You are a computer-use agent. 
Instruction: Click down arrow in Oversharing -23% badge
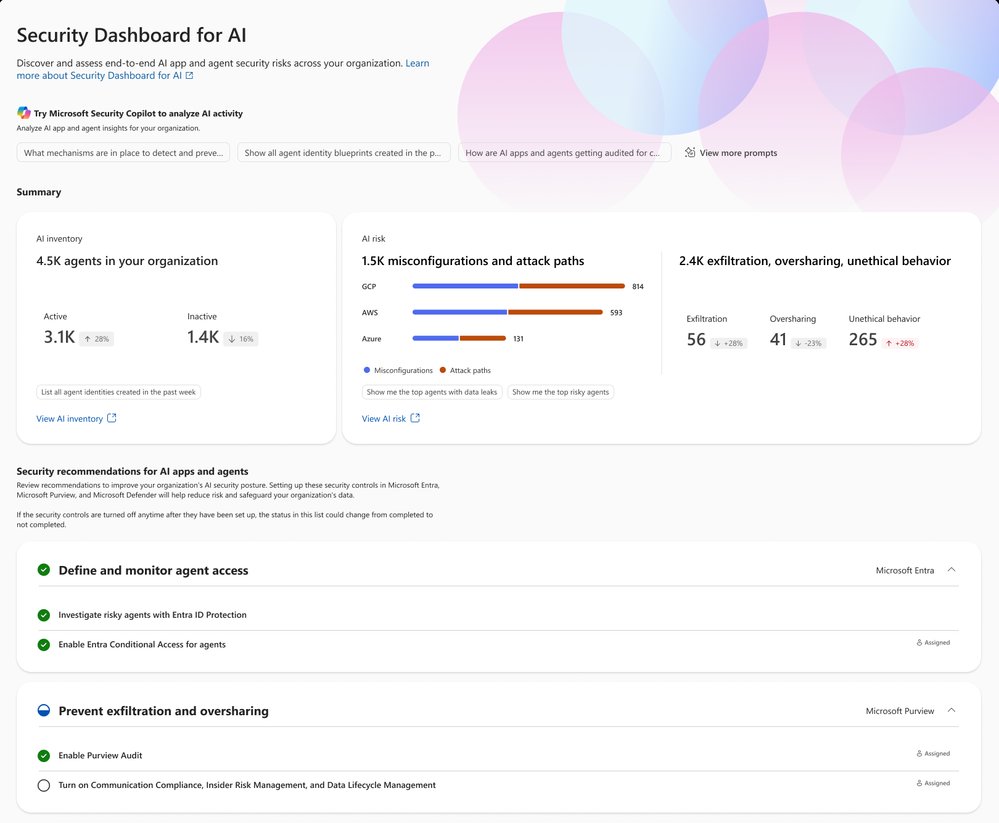coord(798,343)
